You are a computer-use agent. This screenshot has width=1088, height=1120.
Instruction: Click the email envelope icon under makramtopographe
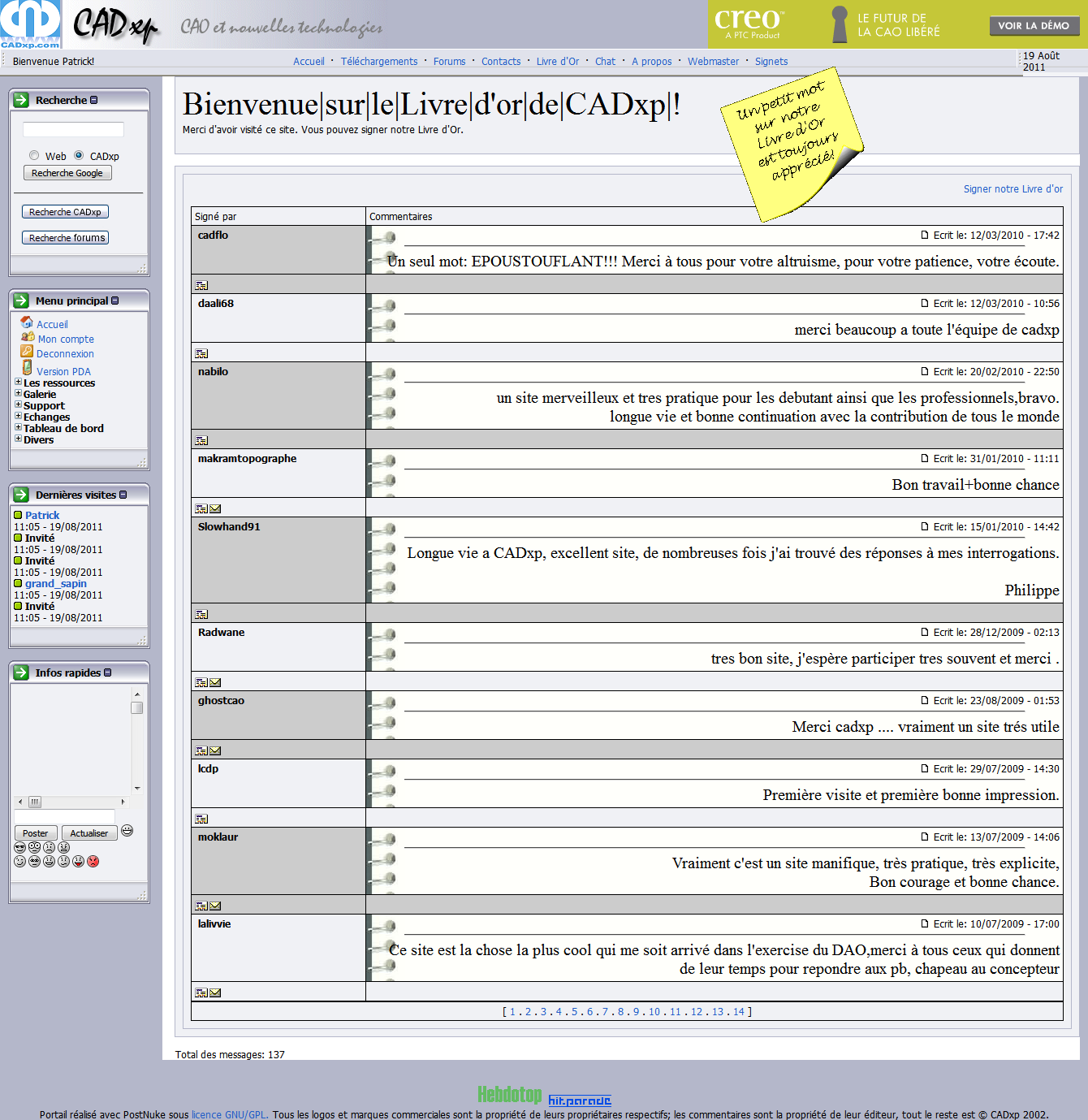pos(215,508)
